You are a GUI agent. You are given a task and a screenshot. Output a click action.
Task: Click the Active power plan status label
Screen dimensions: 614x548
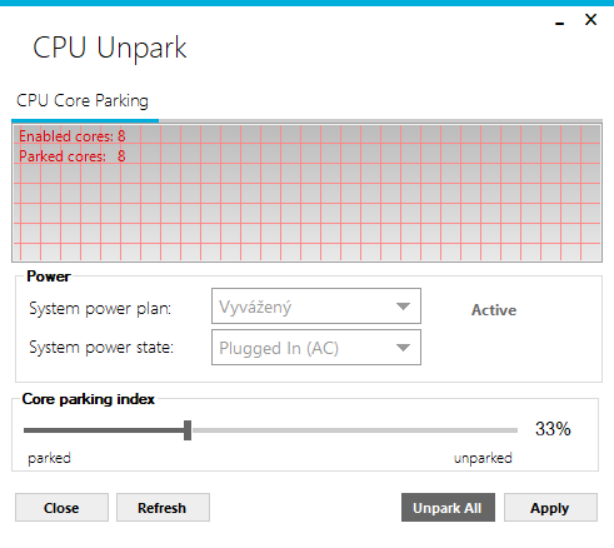click(x=494, y=310)
